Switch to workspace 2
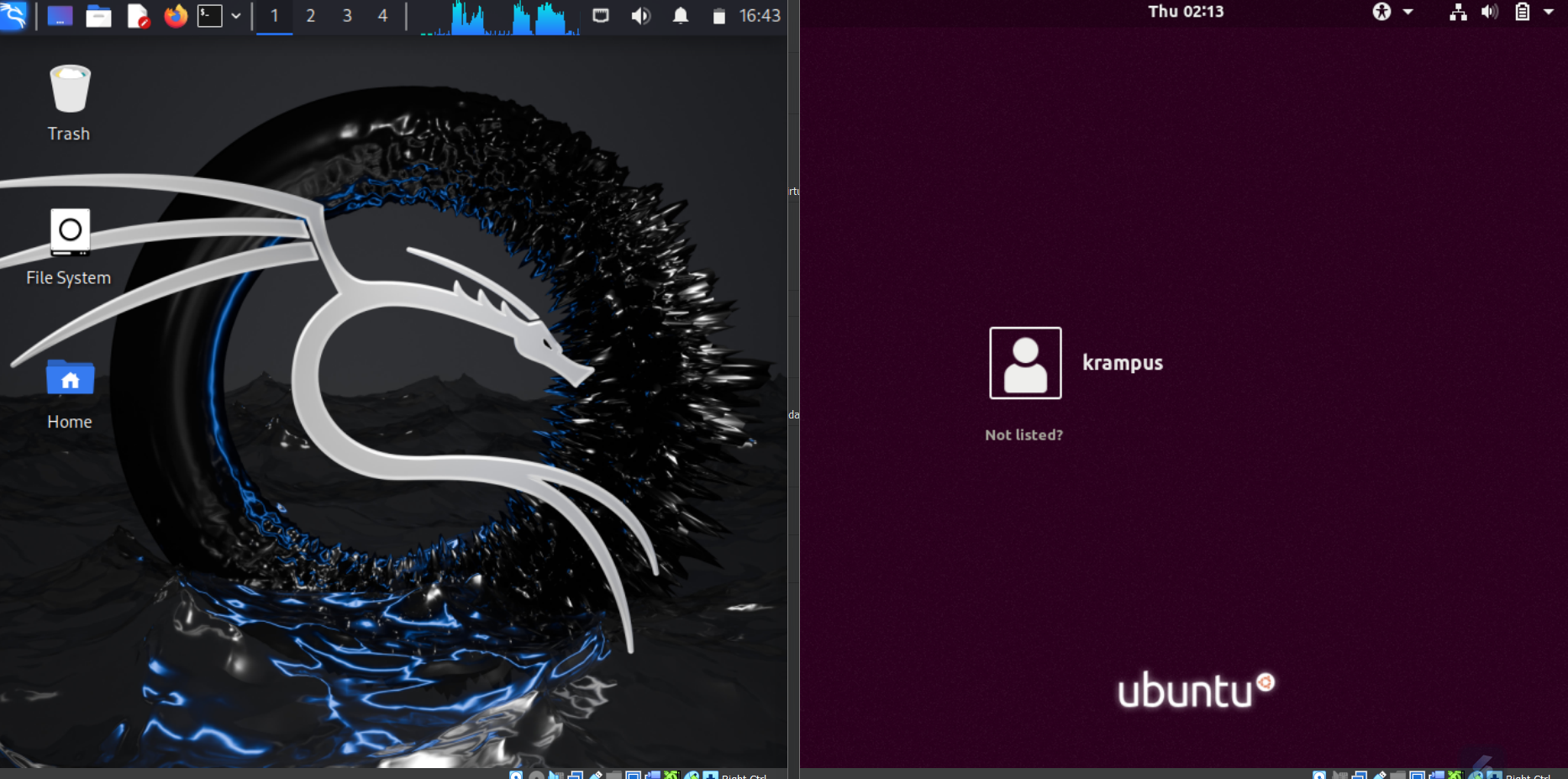Image resolution: width=1568 pixels, height=779 pixels. (x=311, y=16)
